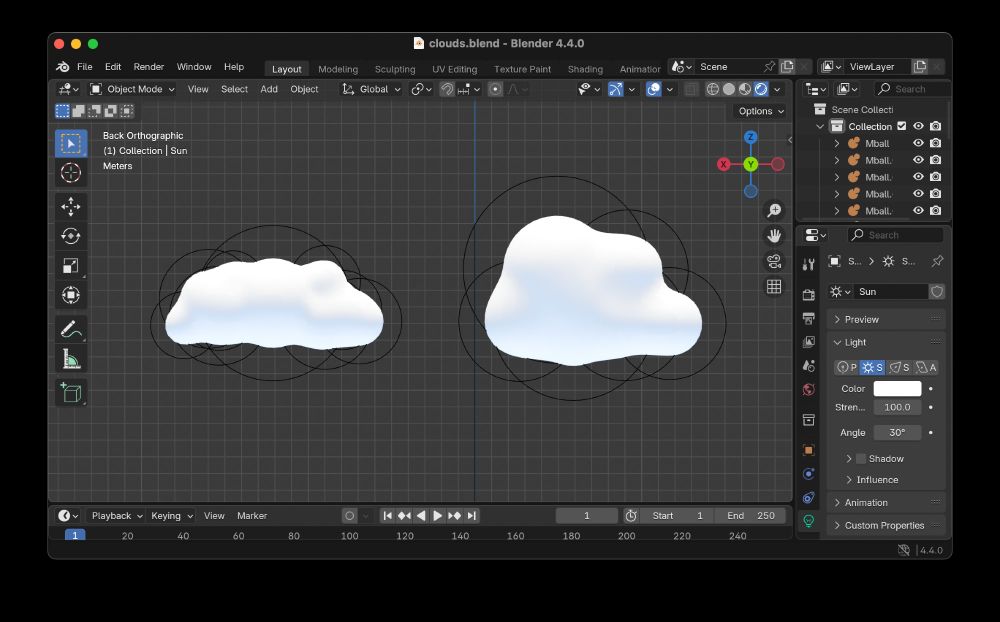Open the Object Mode dropdown
Screen dimensions: 1000x622
coord(133,89)
